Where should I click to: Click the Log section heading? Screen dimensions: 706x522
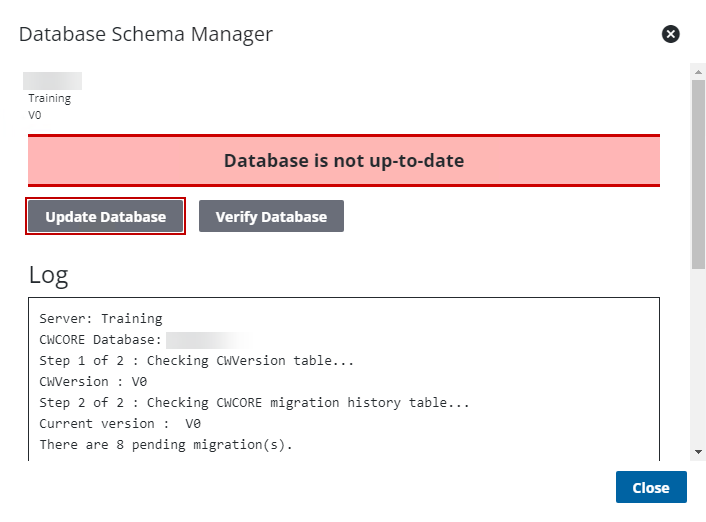pyautogui.click(x=48, y=275)
